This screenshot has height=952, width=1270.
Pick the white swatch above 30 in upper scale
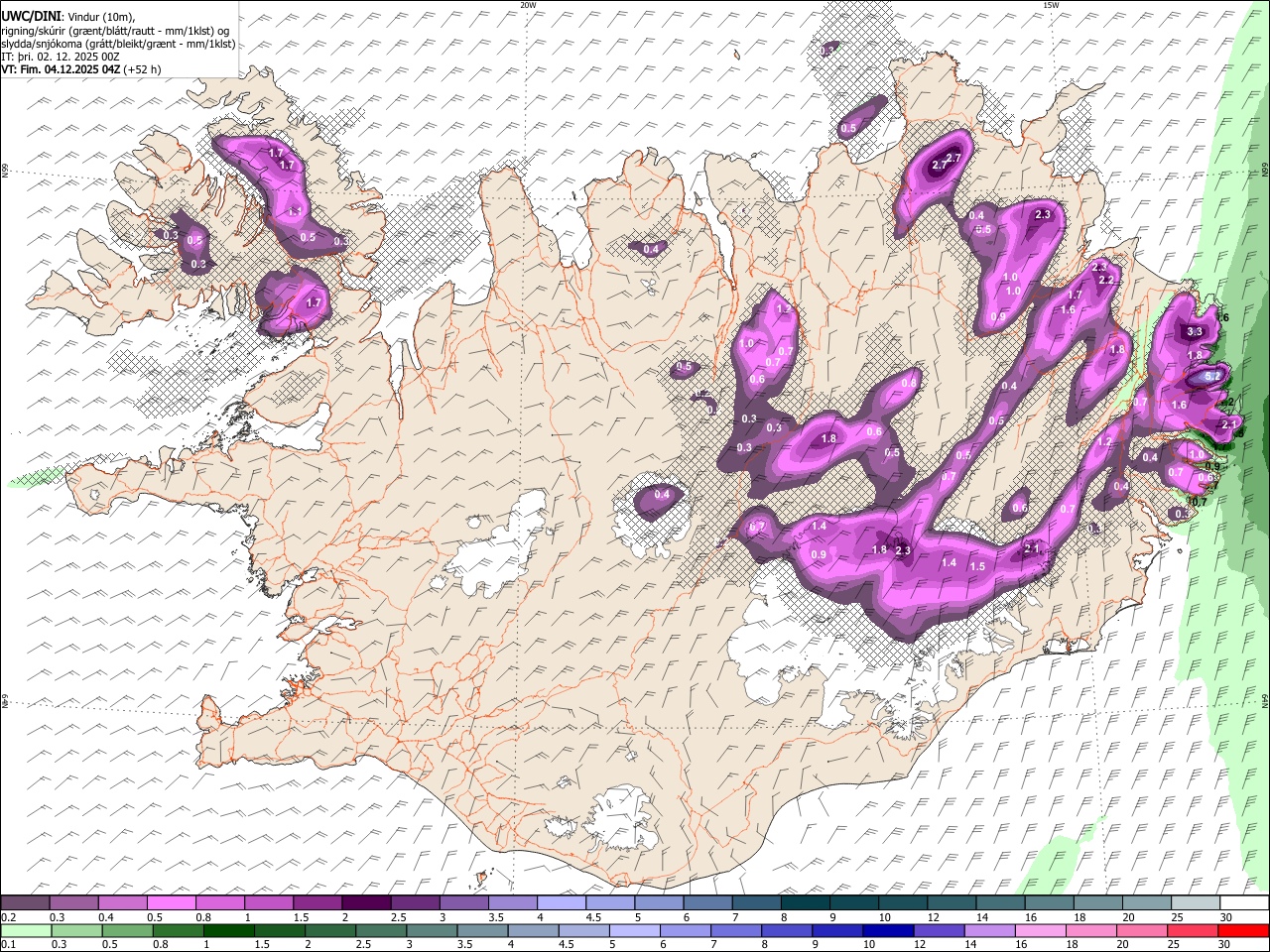pos(1243,902)
